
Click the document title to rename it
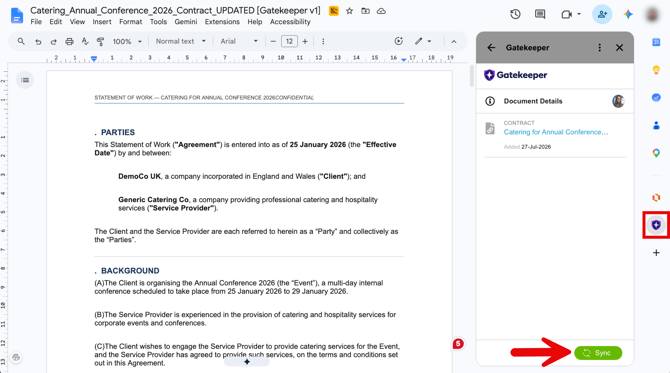click(x=175, y=10)
